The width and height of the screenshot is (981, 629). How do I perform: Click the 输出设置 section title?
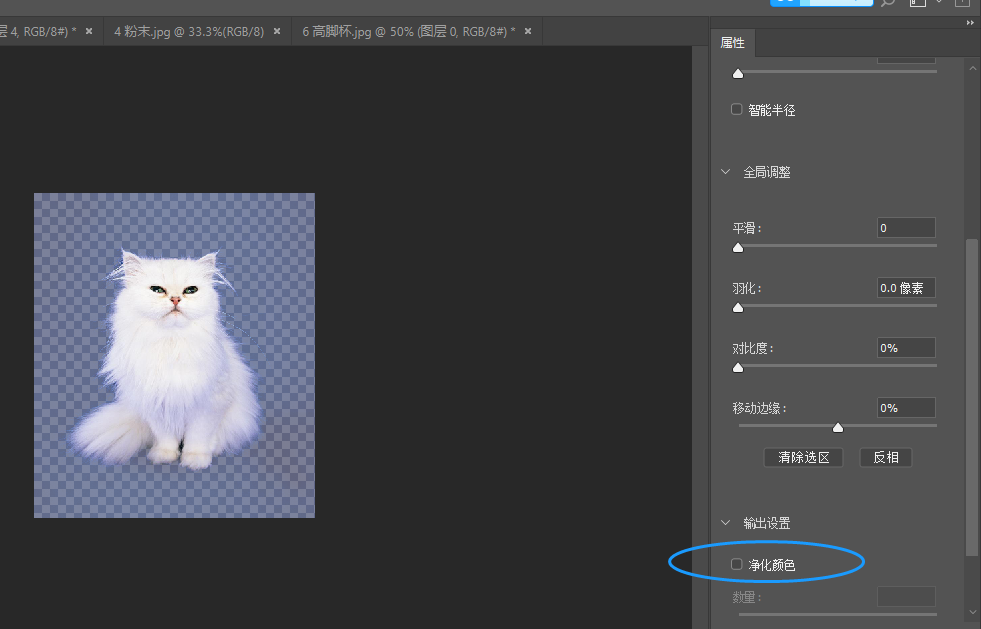[767, 523]
